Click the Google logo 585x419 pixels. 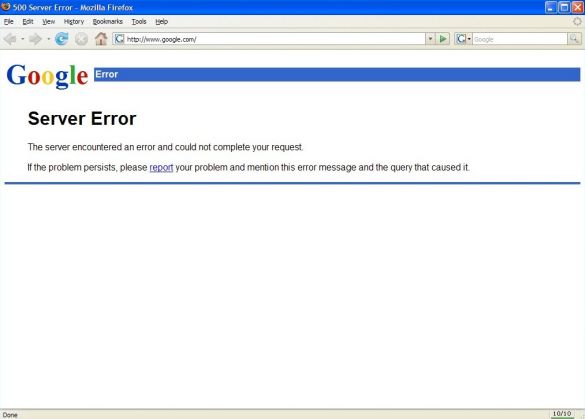point(47,76)
